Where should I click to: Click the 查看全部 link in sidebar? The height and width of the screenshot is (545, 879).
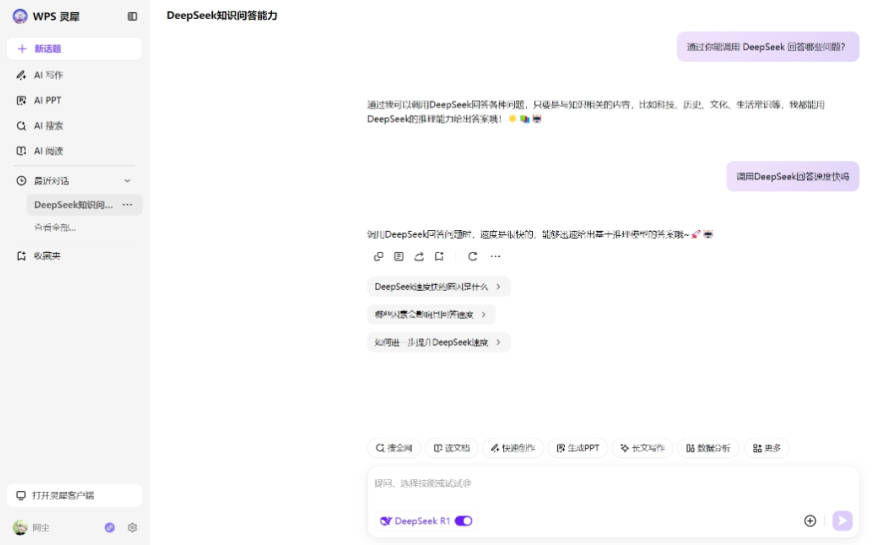(x=55, y=227)
